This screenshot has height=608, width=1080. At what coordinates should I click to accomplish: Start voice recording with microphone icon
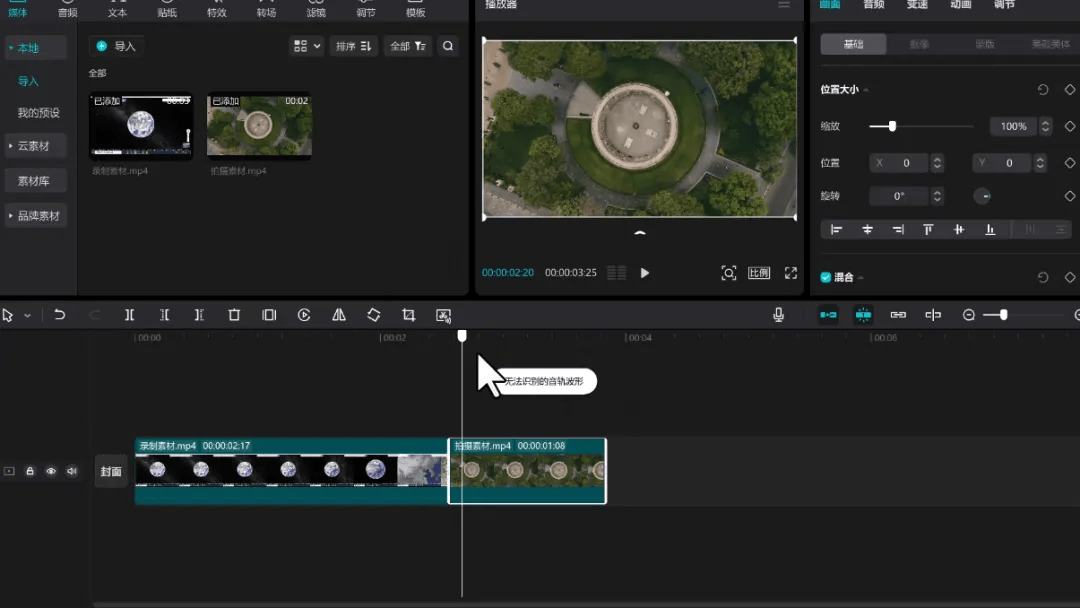click(x=778, y=315)
